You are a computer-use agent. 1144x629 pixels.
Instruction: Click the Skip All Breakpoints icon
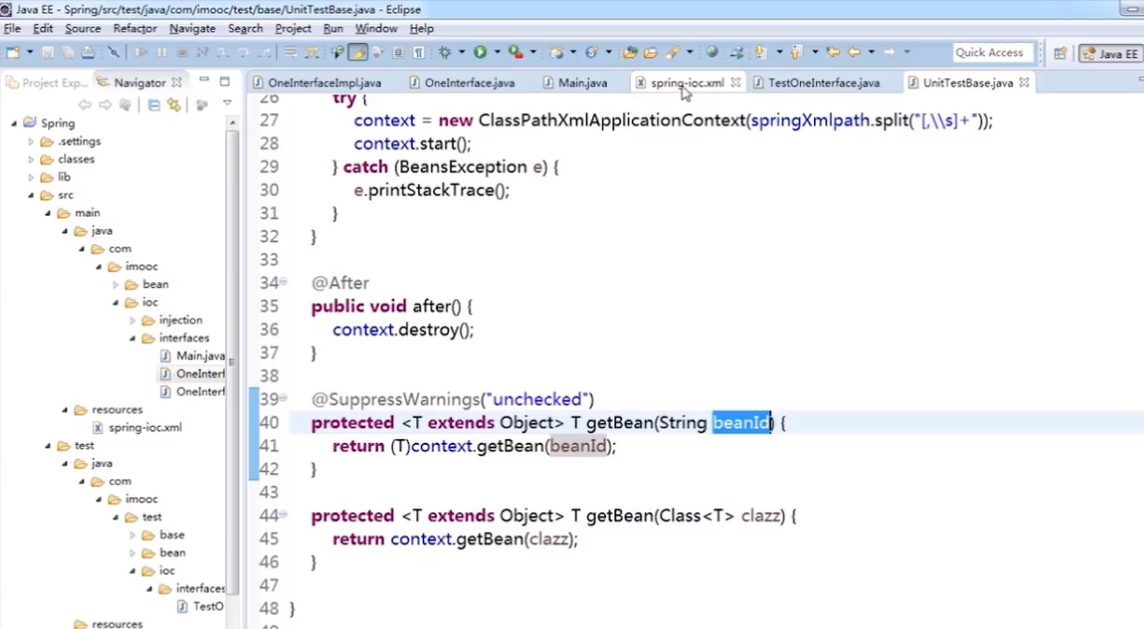click(113, 52)
